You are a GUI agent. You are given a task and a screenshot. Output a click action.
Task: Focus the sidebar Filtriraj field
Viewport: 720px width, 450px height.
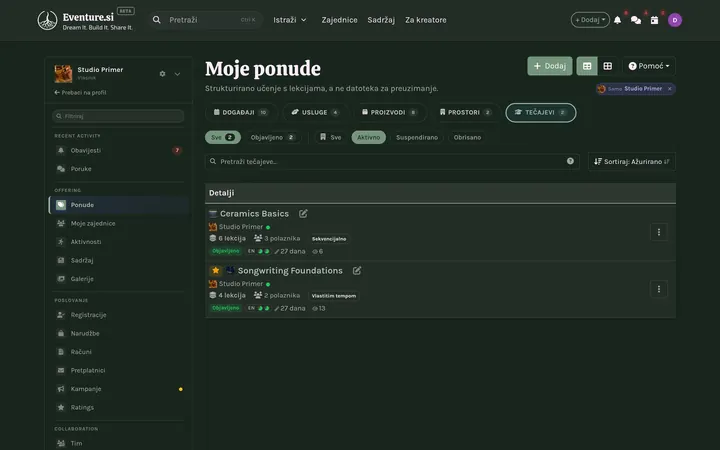(x=118, y=116)
